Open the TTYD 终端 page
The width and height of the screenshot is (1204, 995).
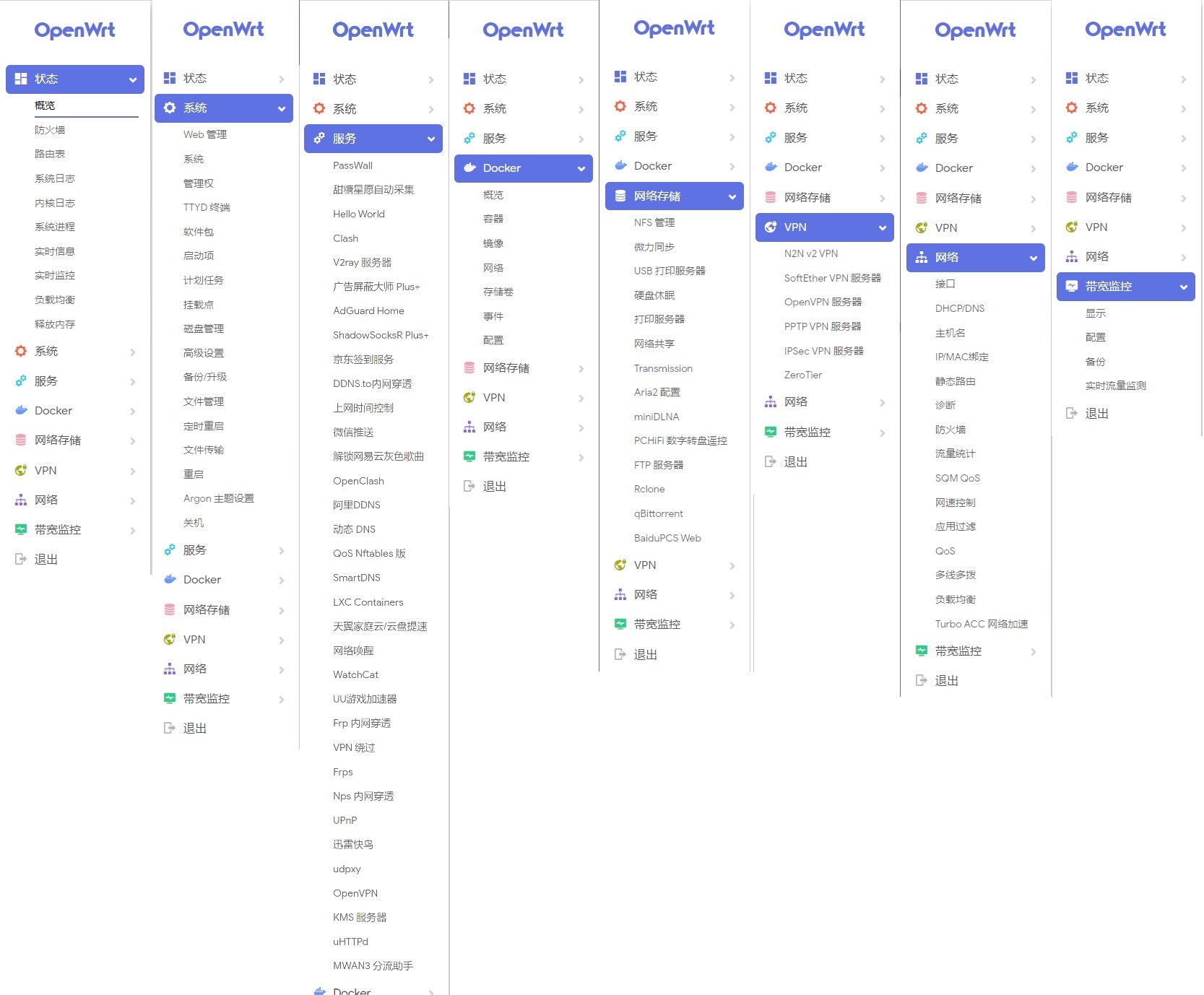(206, 207)
